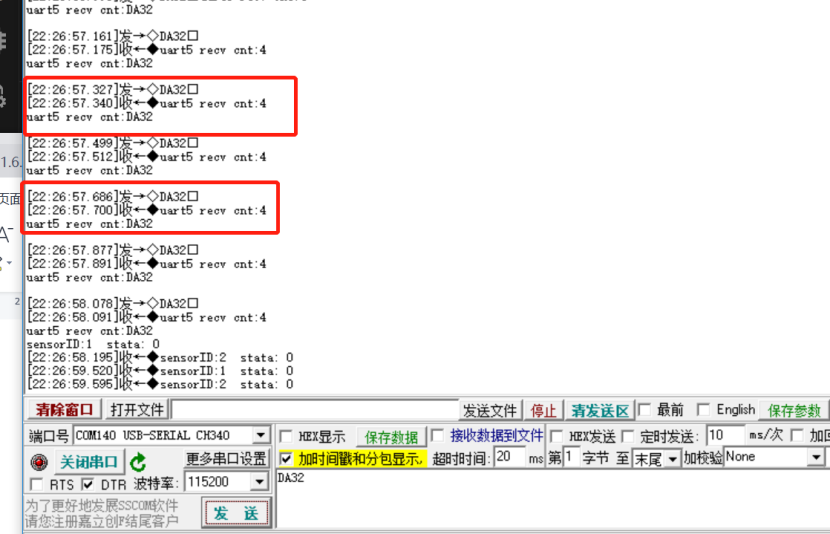The image size is (830, 534).
Task: Click log line with timestamp 22:26:57.877
Action: point(113,250)
